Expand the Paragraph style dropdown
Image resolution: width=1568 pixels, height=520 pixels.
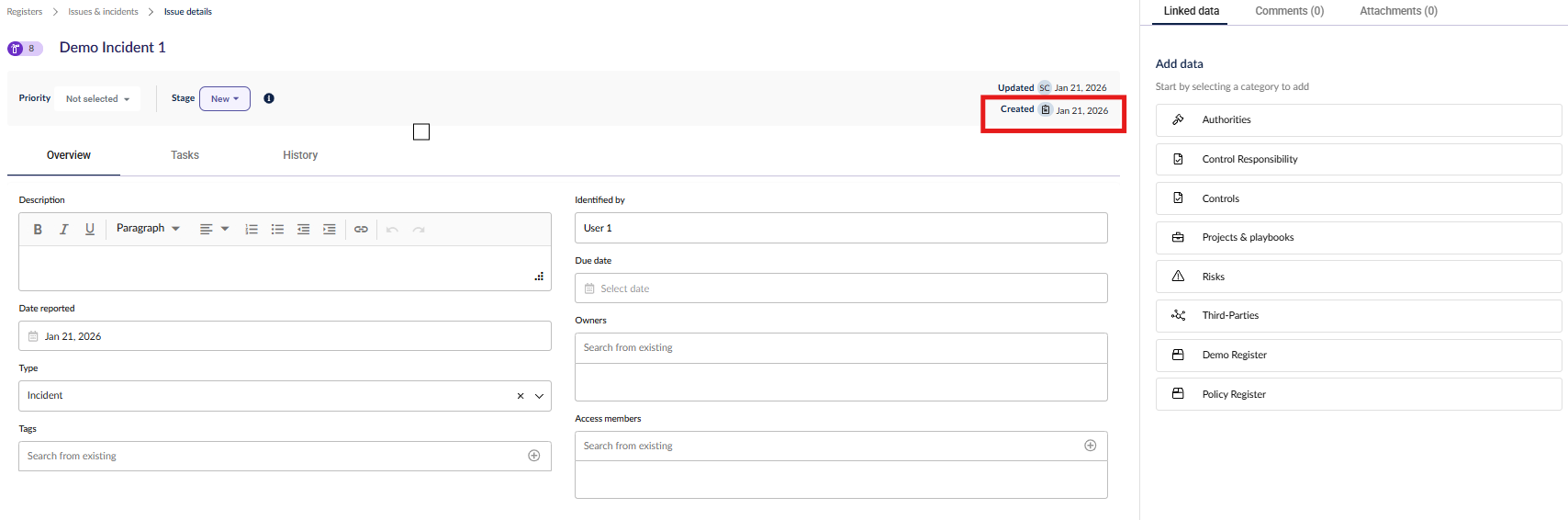(x=148, y=229)
